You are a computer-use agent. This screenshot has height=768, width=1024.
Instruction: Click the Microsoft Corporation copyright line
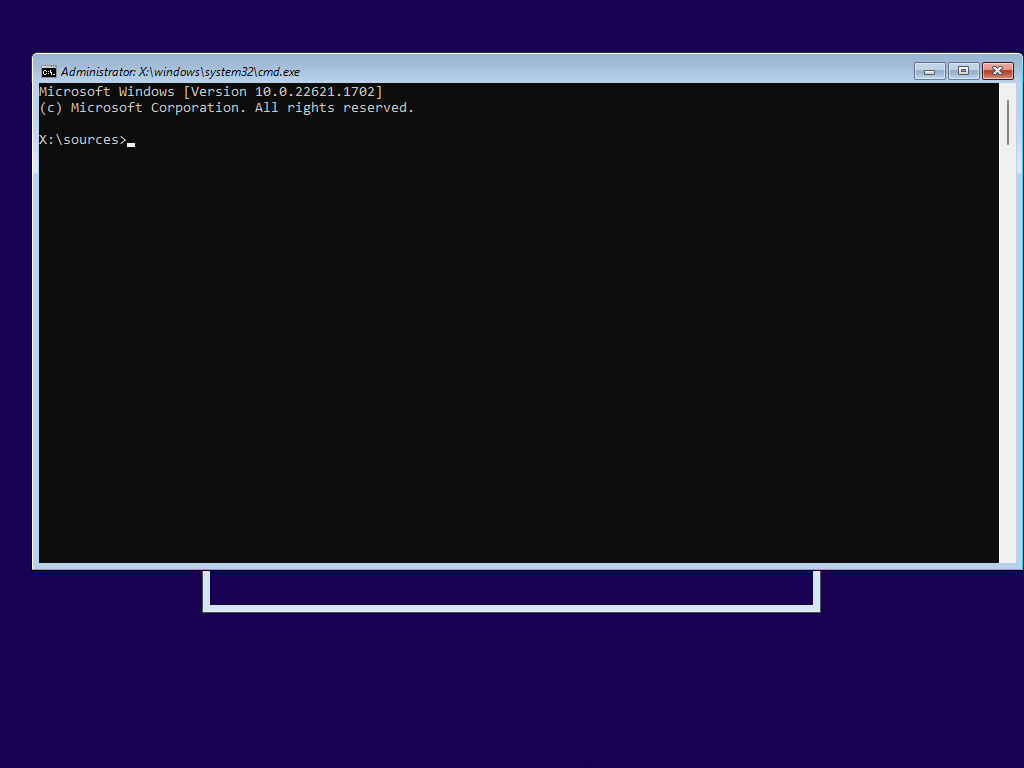226,107
